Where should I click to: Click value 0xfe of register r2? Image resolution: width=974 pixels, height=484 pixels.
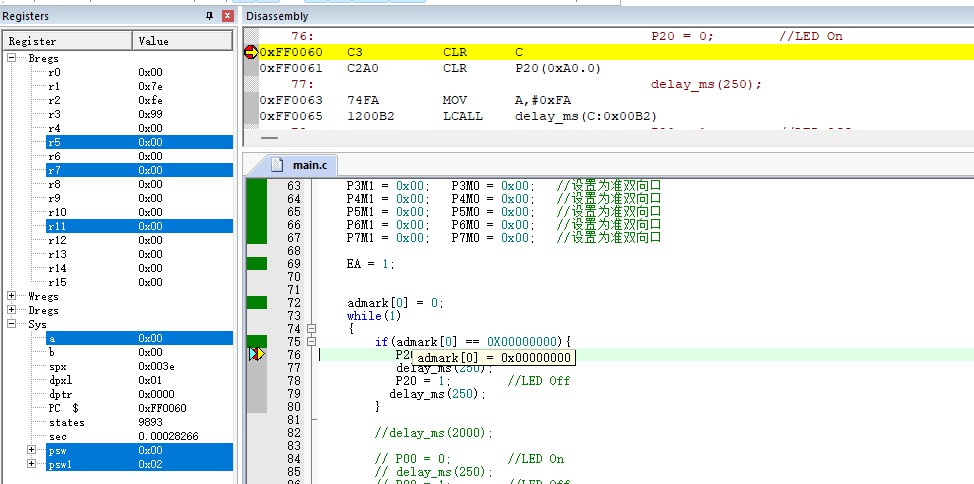(150, 100)
